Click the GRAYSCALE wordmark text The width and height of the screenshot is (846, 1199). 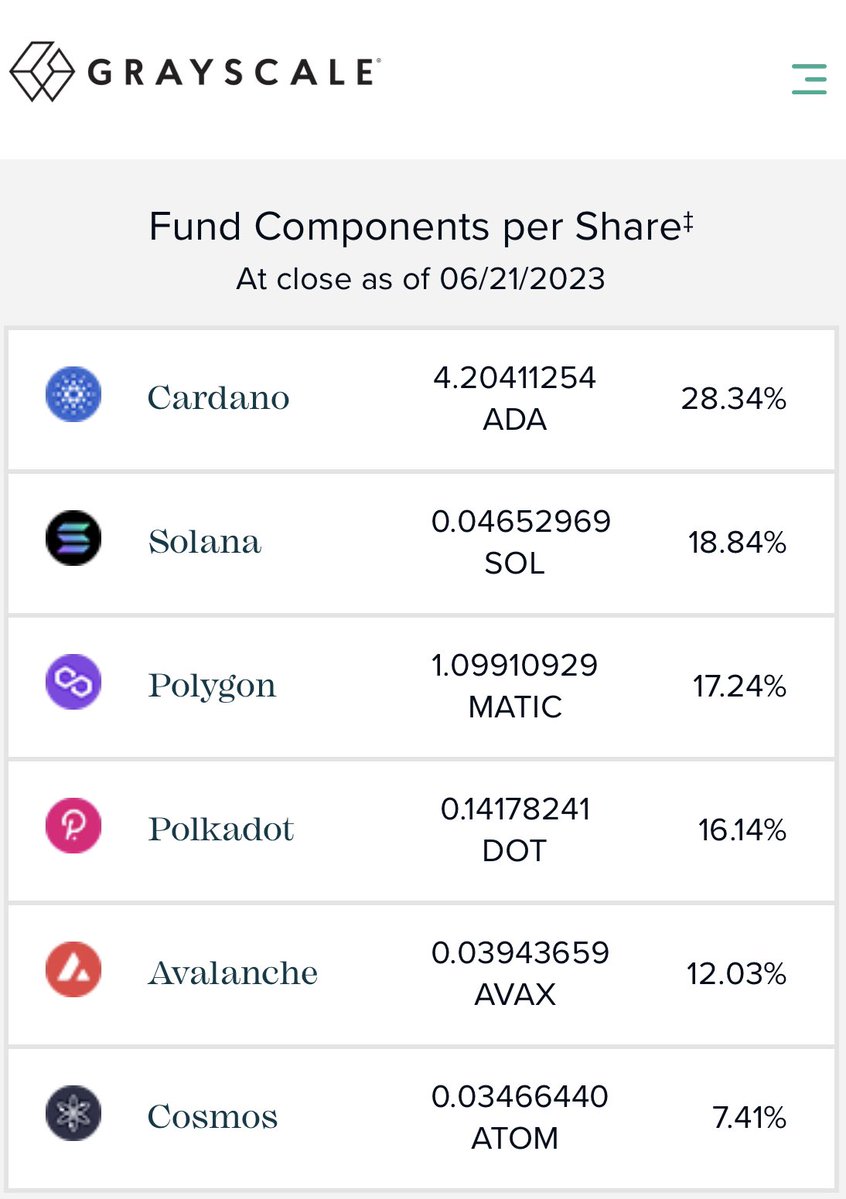coord(233,72)
